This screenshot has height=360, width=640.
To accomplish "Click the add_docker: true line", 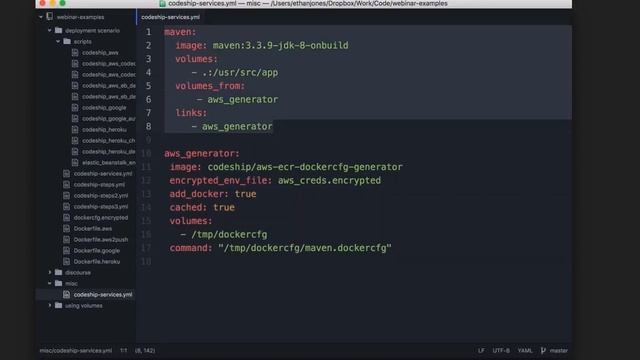I will [213, 194].
